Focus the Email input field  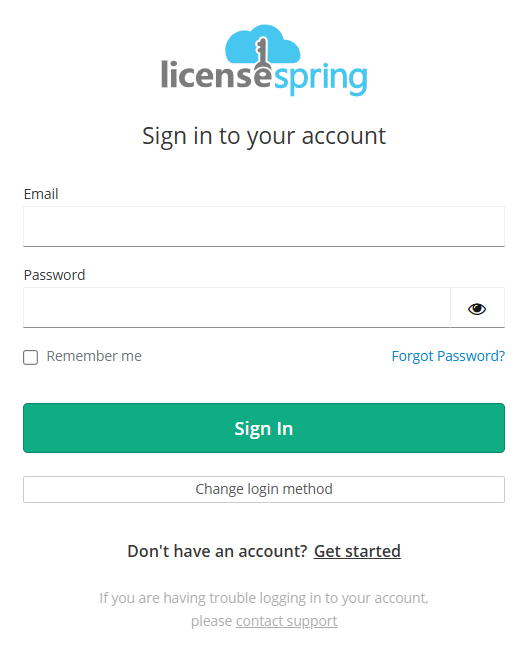pos(264,227)
